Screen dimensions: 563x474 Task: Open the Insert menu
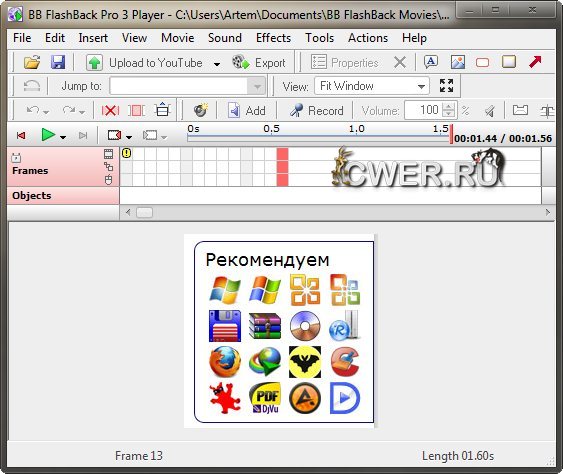click(93, 38)
